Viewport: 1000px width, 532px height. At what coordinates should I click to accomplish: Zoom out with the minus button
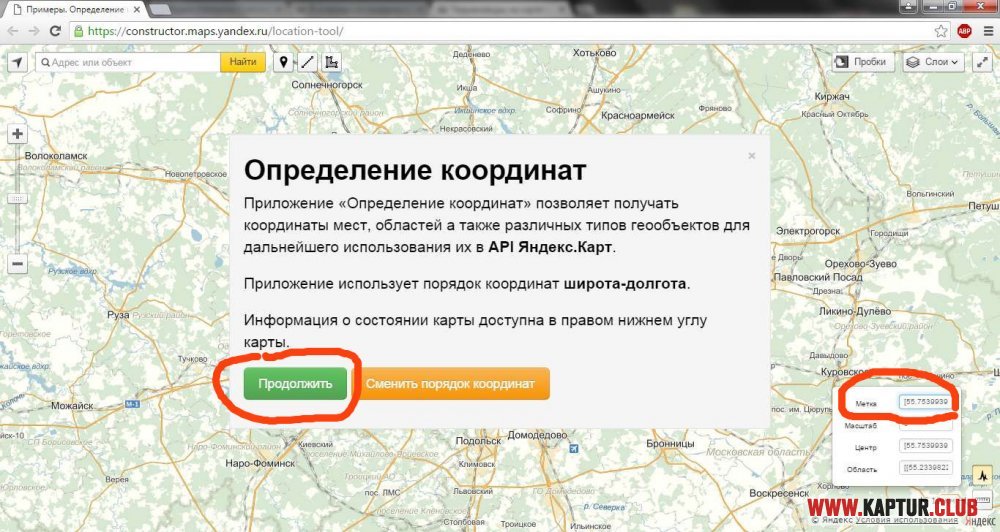[17, 263]
